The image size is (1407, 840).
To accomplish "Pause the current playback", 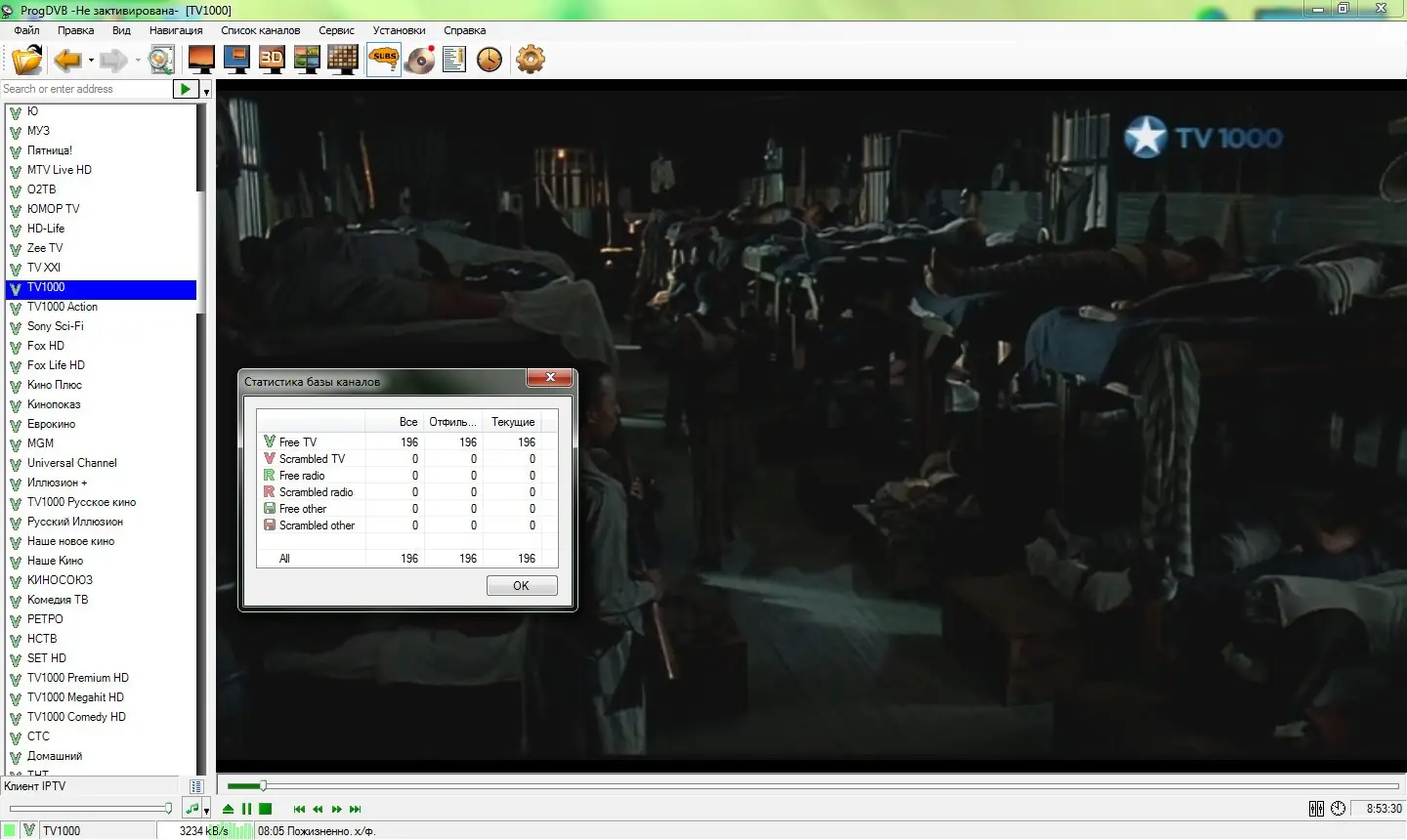I will click(x=247, y=809).
